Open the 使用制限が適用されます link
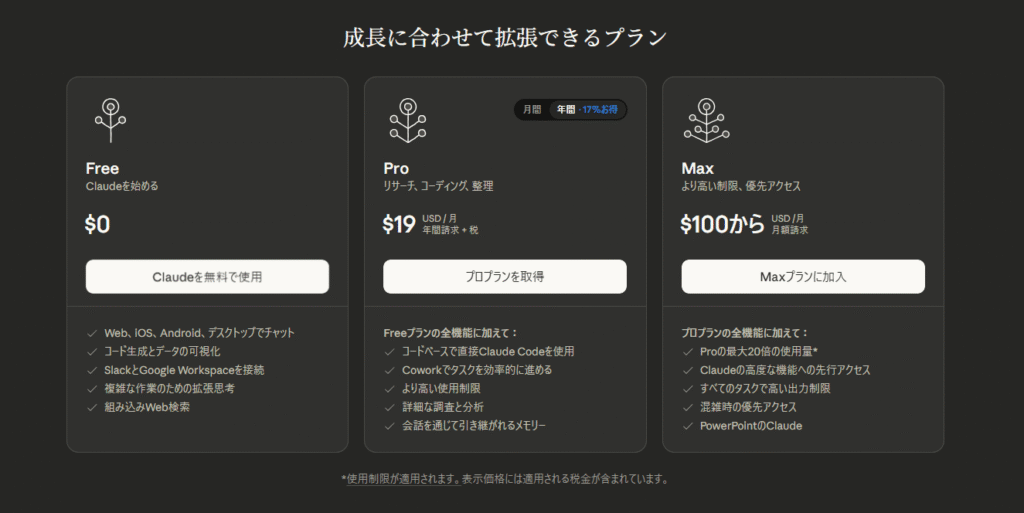1024x513 pixels. pyautogui.click(x=402, y=479)
